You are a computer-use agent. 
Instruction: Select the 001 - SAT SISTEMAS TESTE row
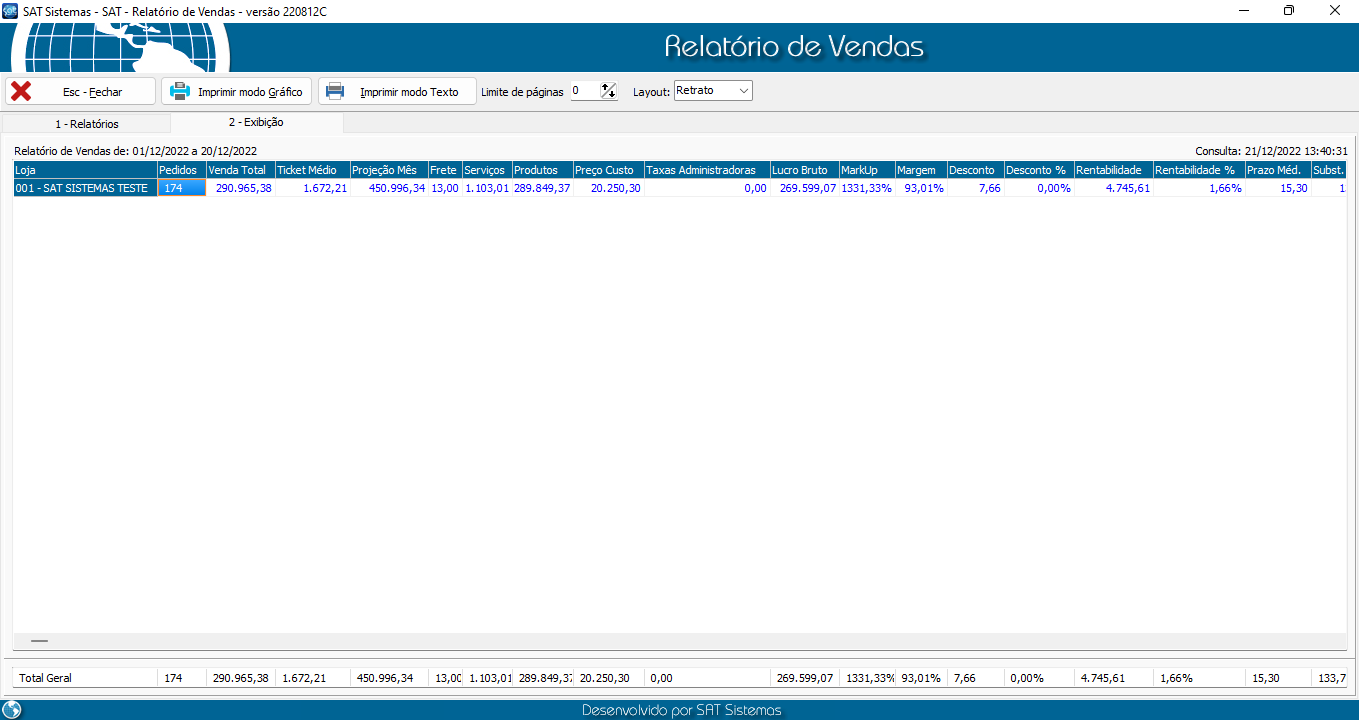click(82, 188)
